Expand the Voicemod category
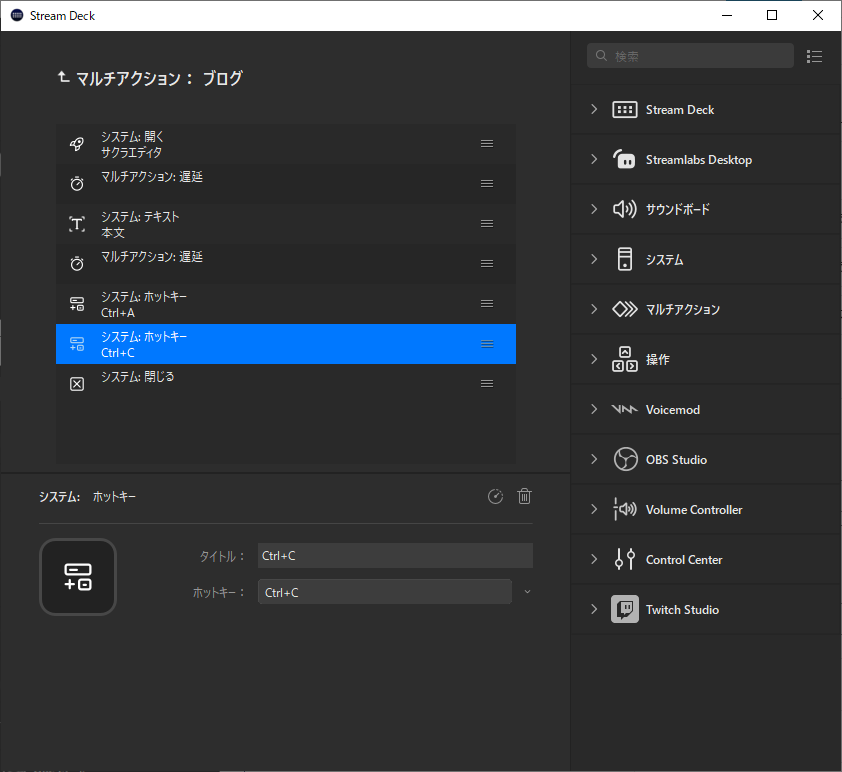 pos(594,409)
